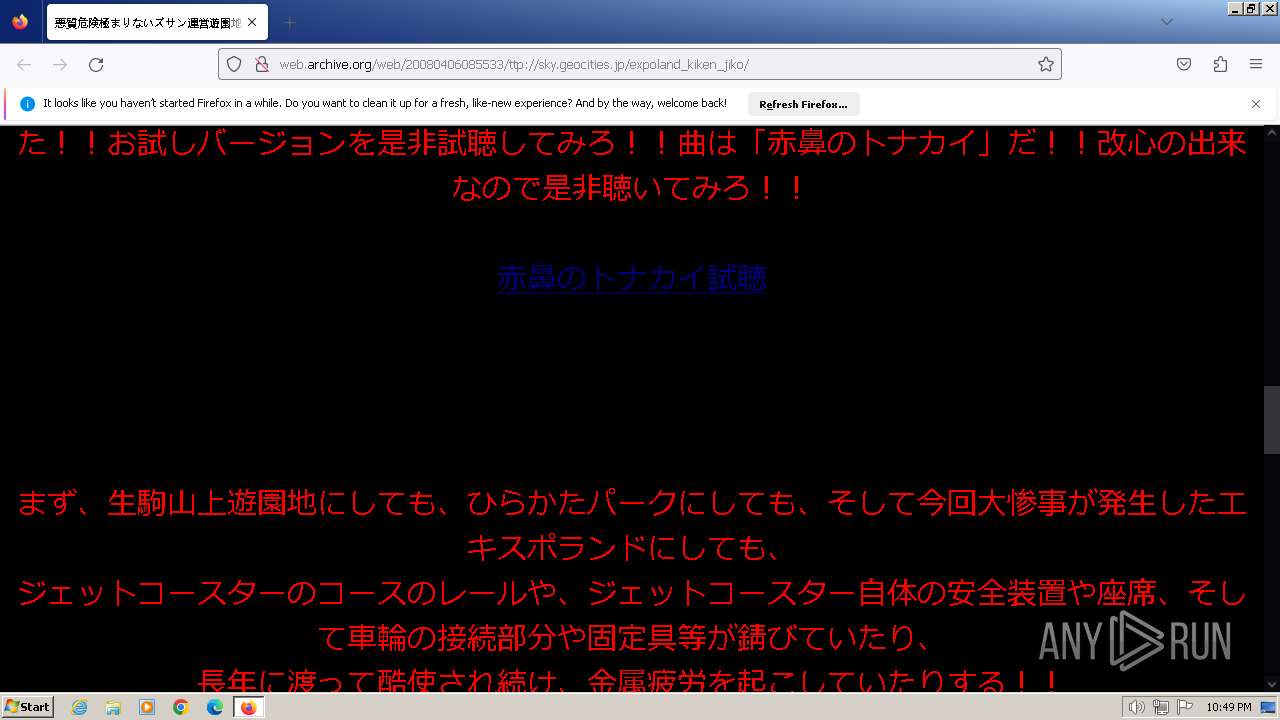This screenshot has height=720, width=1280.
Task: Bookmark this page with the star icon
Action: 1046,64
